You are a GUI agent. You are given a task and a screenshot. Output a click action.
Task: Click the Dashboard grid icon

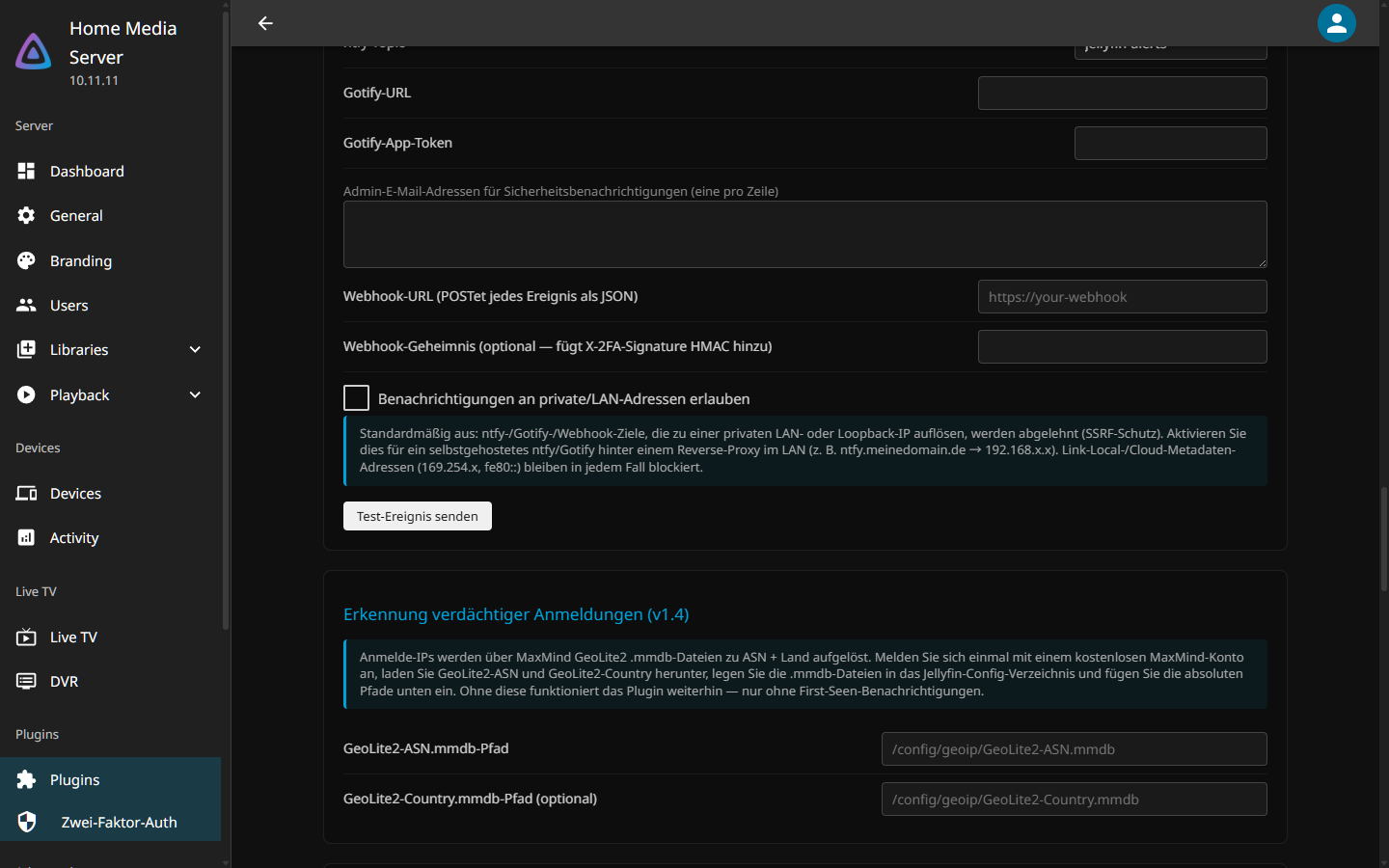(x=26, y=171)
